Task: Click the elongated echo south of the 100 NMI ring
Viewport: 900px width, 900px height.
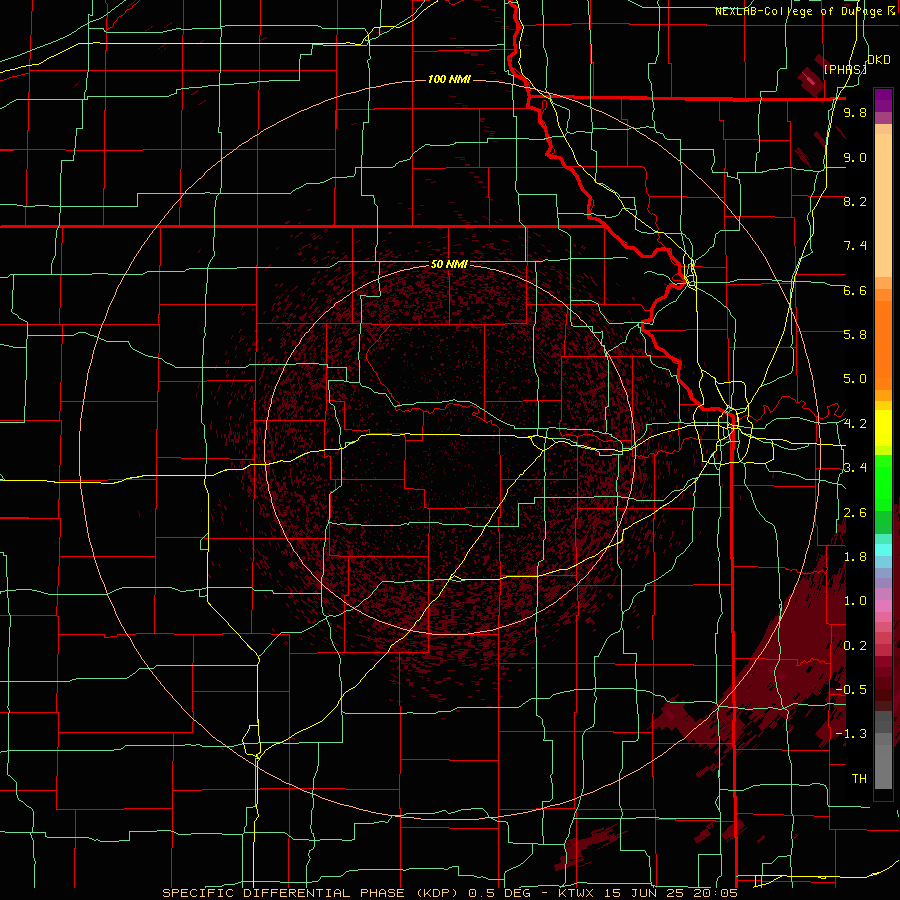Action: [587, 845]
